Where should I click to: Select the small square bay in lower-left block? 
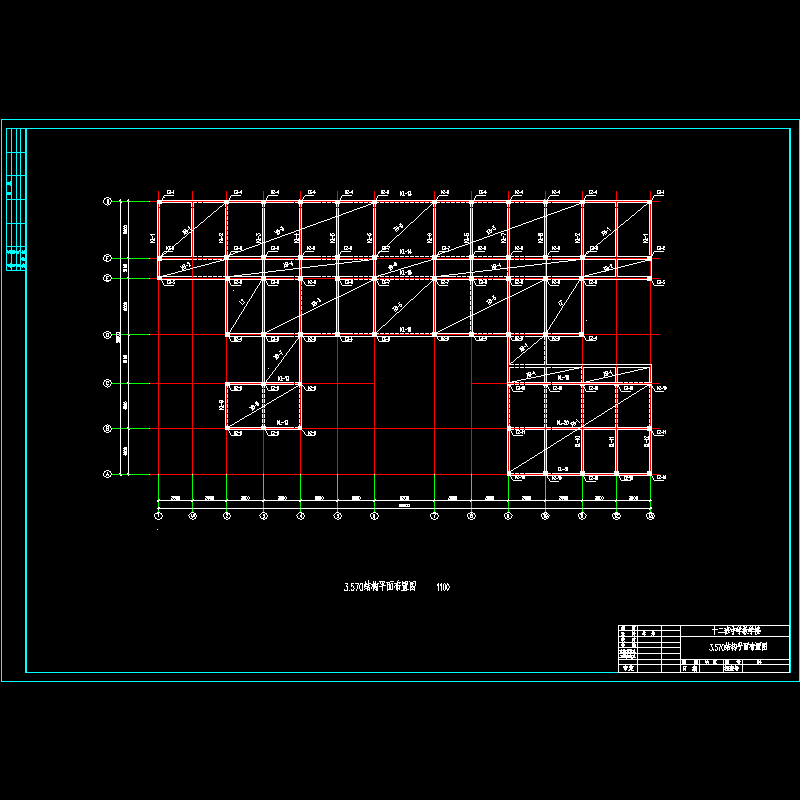tap(245, 407)
